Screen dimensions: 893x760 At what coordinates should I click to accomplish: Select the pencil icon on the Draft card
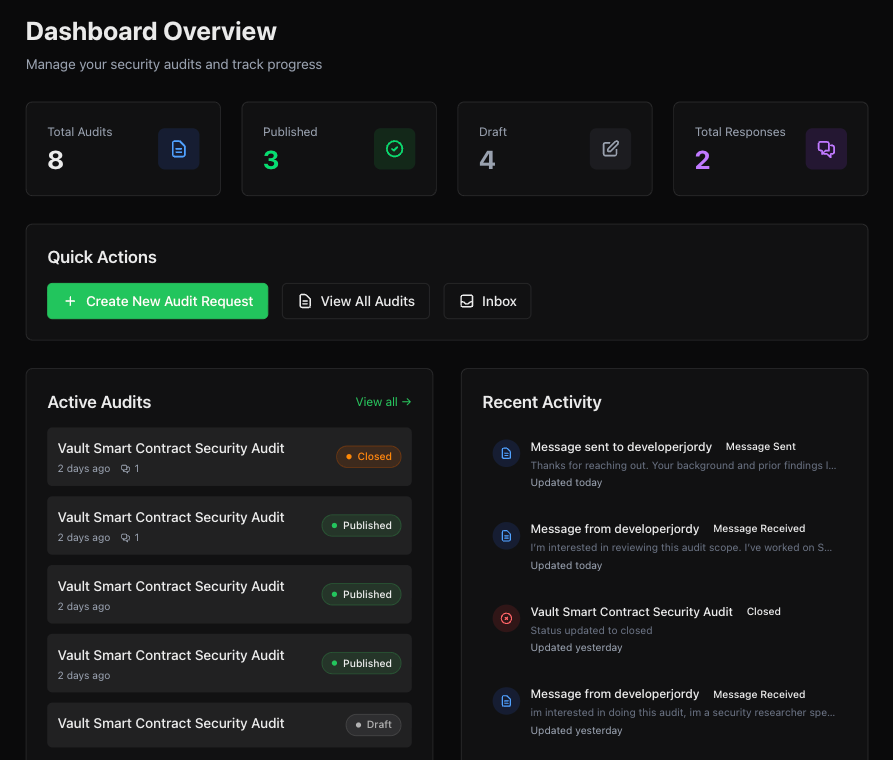pos(610,148)
